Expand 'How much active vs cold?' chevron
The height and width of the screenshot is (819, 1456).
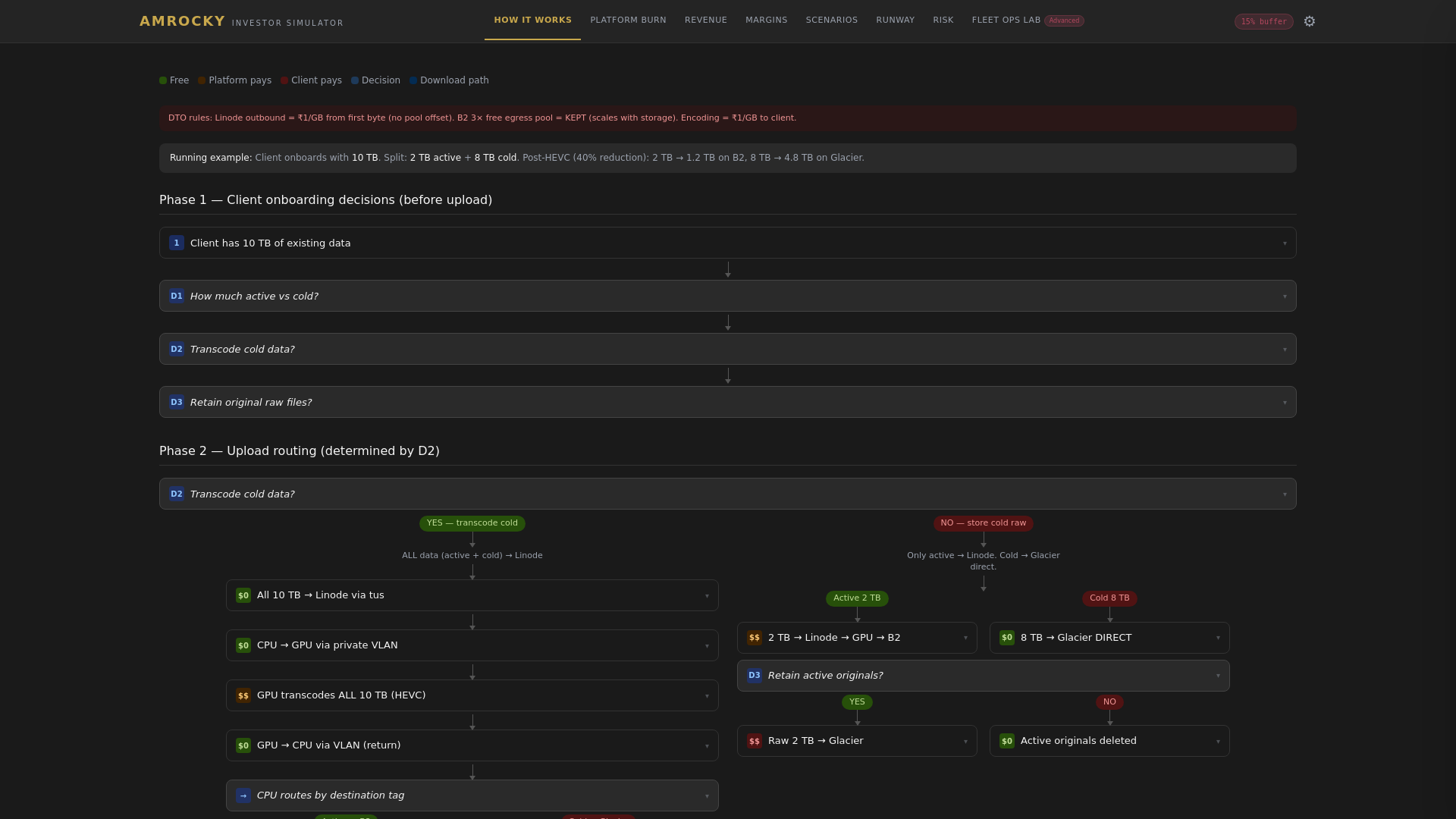pos(1285,297)
